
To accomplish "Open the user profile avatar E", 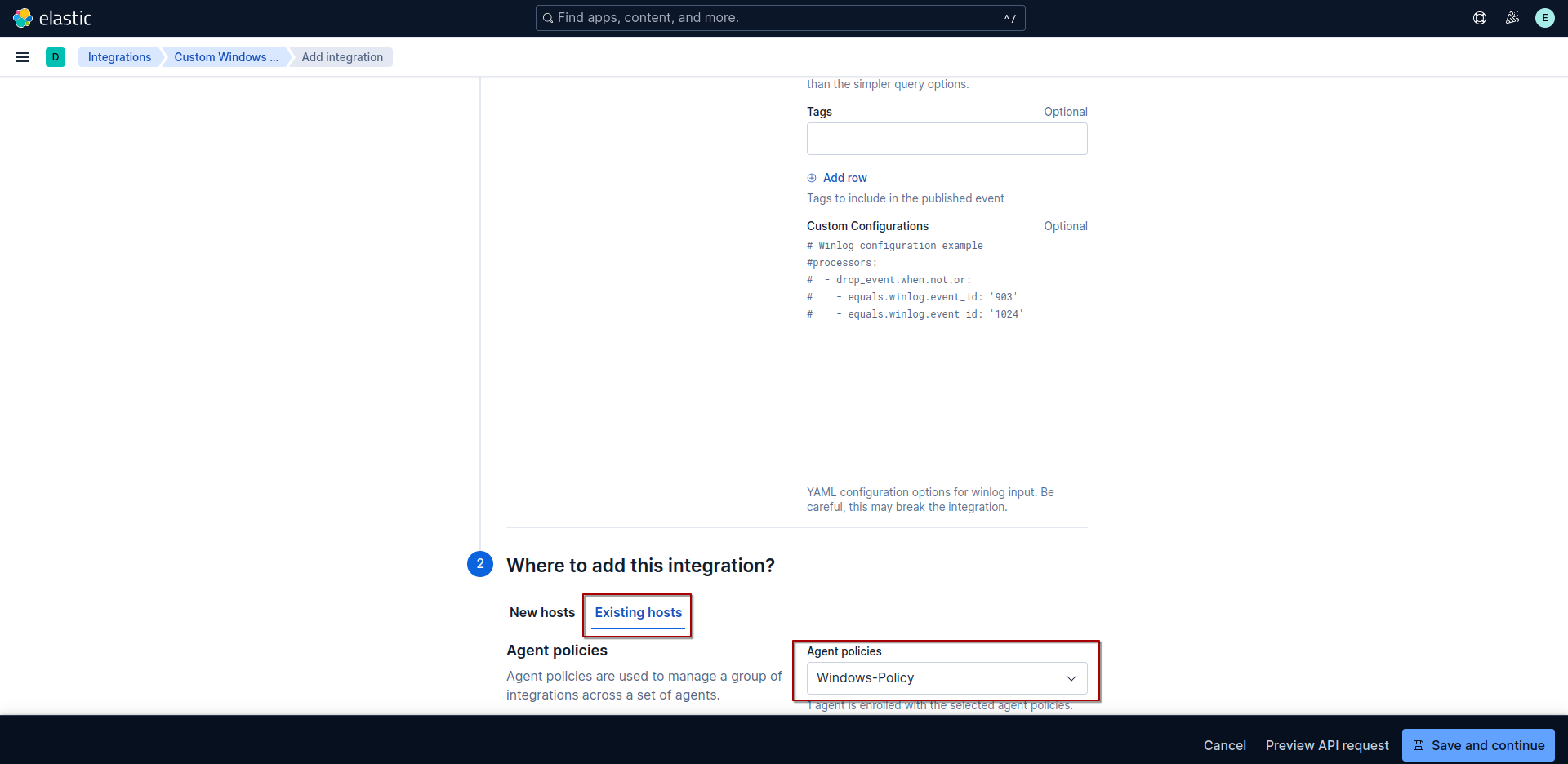I will [1545, 18].
